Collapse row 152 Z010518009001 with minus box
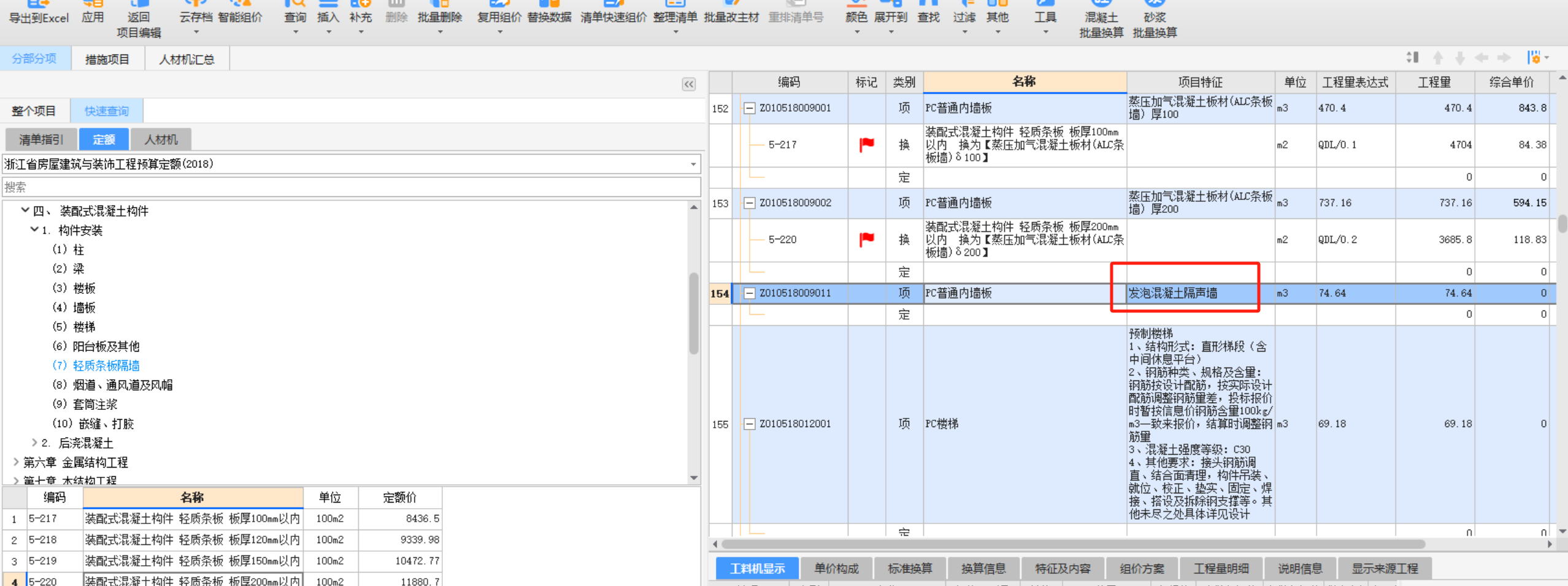 point(749,109)
